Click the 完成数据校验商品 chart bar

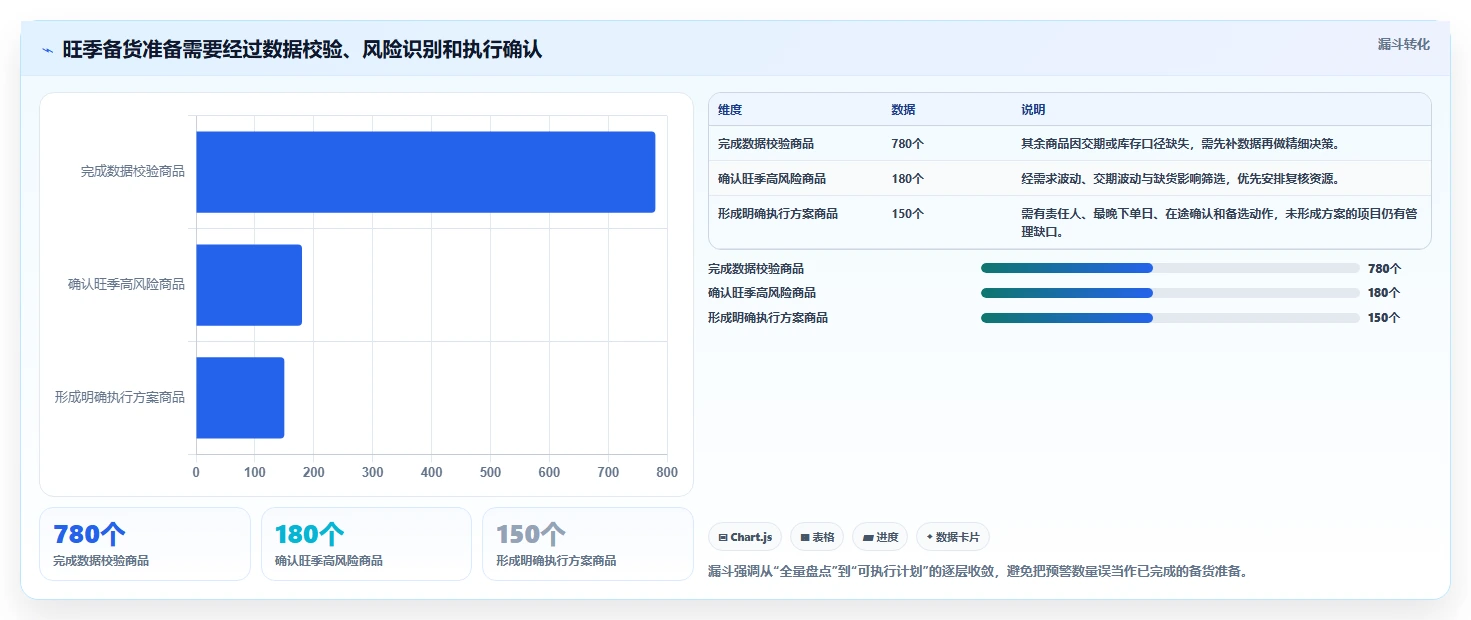point(425,172)
